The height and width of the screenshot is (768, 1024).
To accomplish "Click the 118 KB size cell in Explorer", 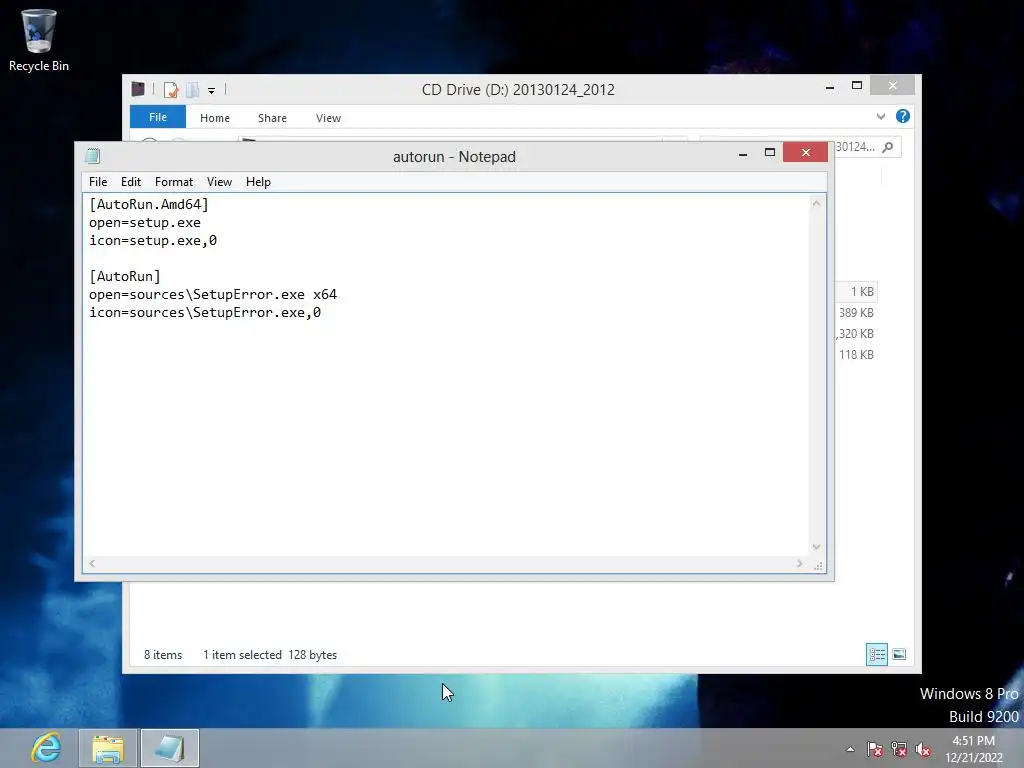I will point(856,355).
